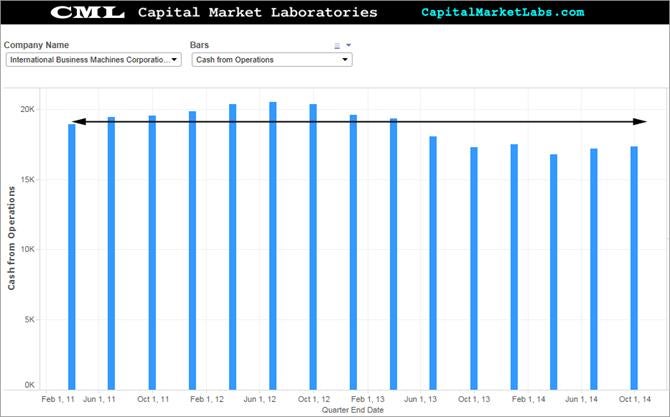Click the 10K y-axis label

point(28,250)
